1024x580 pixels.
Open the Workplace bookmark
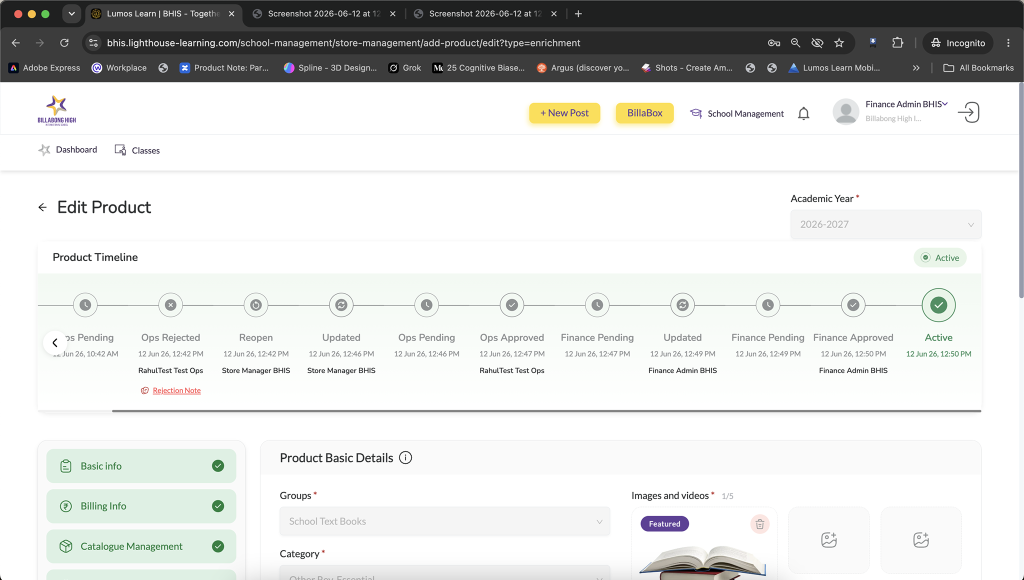coord(119,68)
